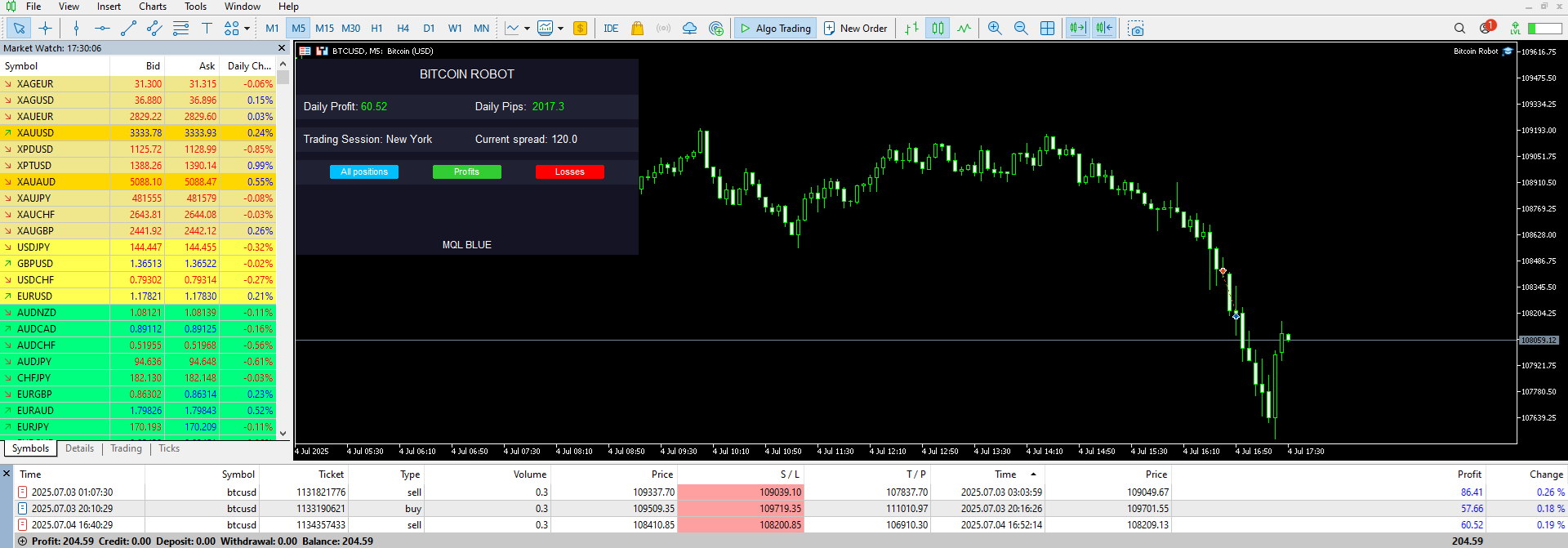The width and height of the screenshot is (1568, 548).
Task: Toggle chart auto-scroll to latest bar
Action: click(x=1078, y=29)
